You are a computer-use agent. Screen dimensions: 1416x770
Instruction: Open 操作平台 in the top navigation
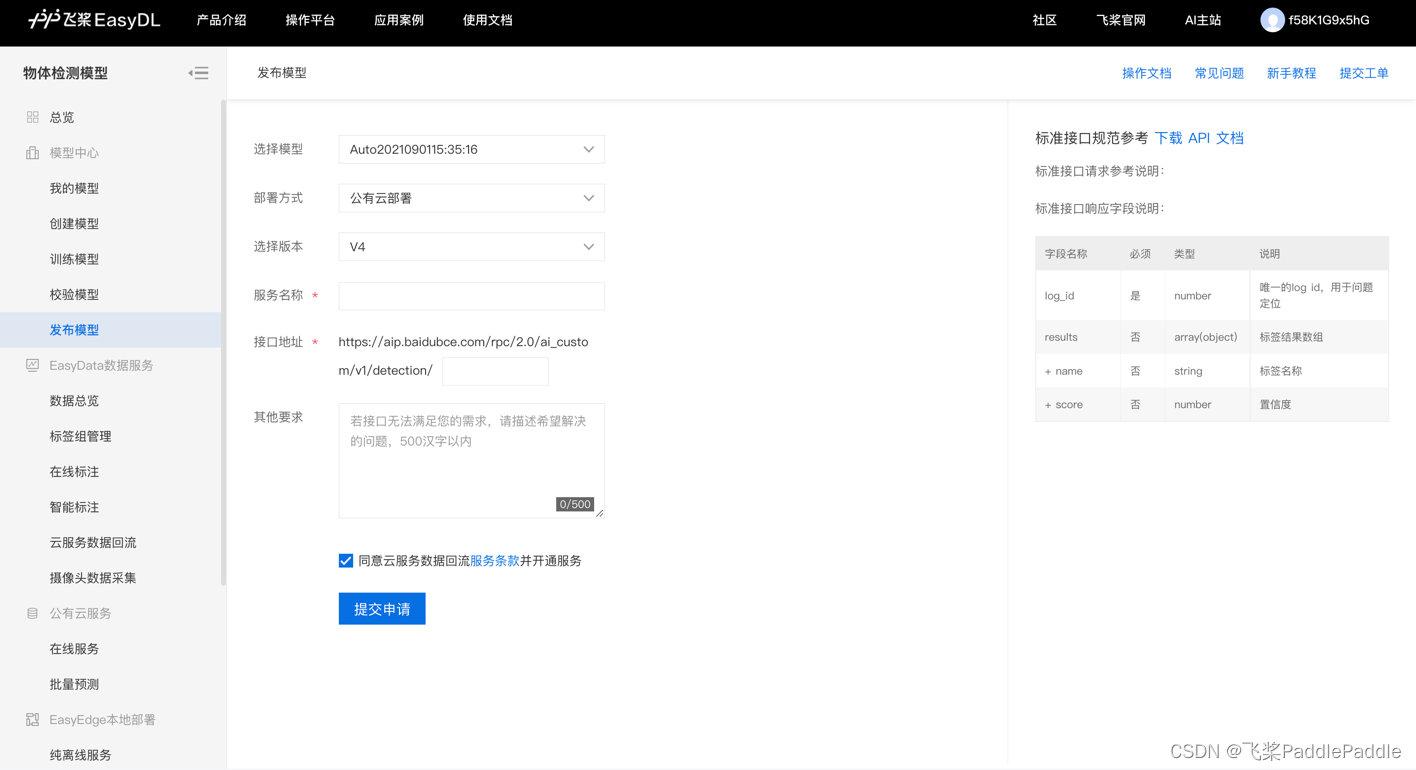310,20
